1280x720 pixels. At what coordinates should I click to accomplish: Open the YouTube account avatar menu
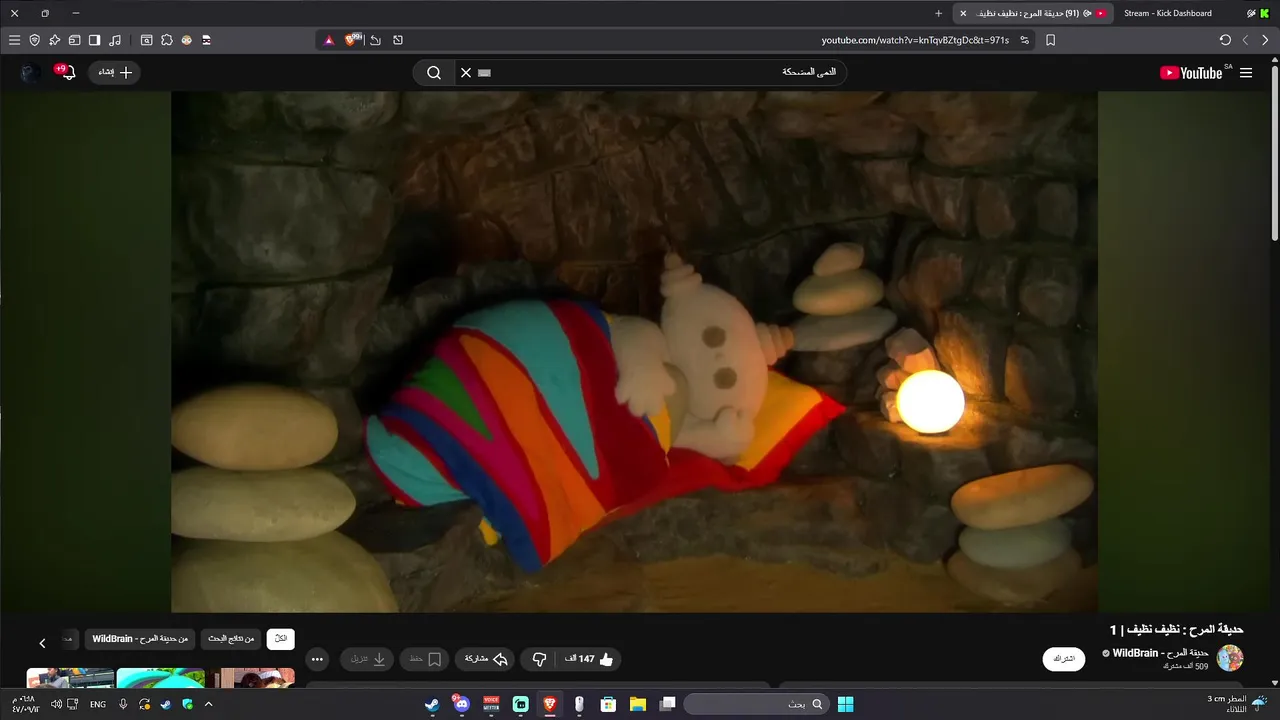[30, 72]
